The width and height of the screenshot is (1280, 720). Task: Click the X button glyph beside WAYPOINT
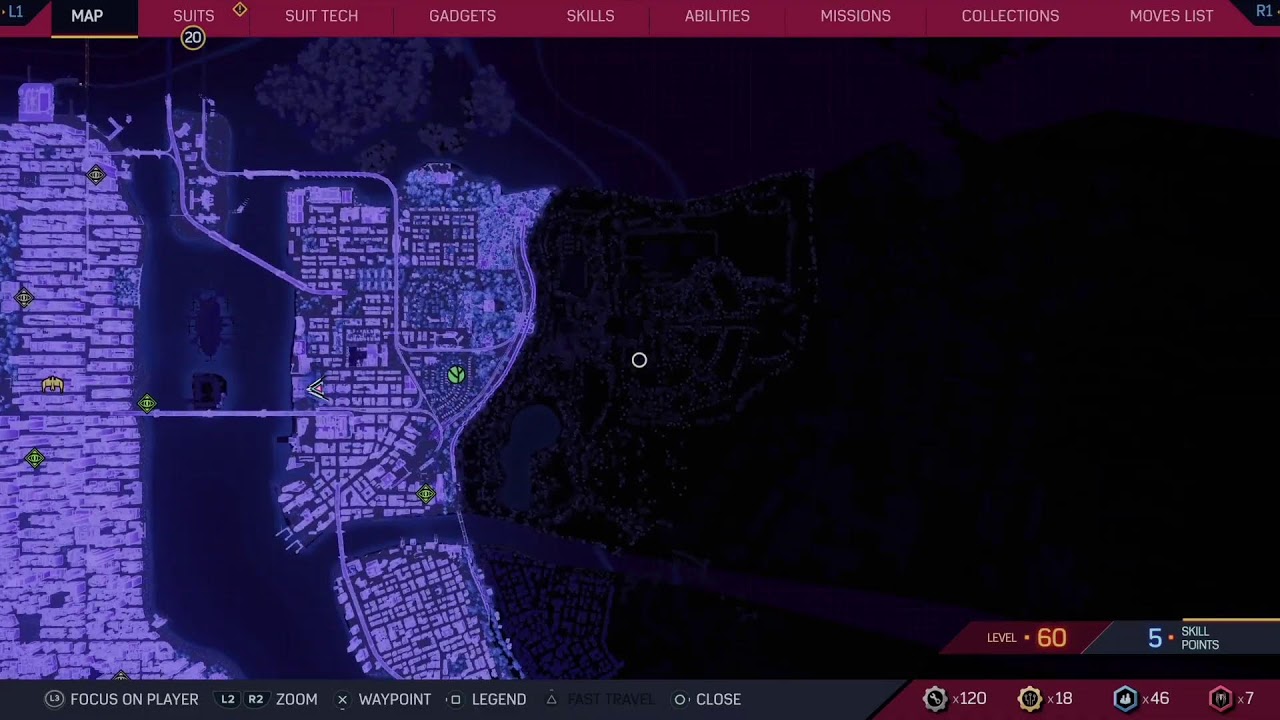(342, 699)
